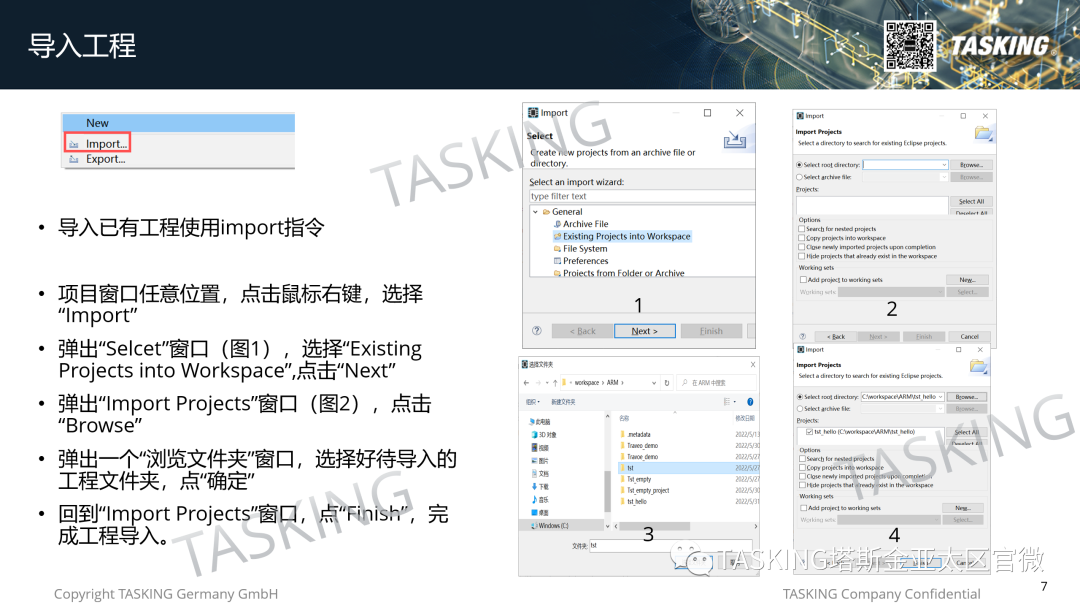Viewport: 1080px width, 608px height.
Task: Select the tst_hello folder
Action: point(634,501)
